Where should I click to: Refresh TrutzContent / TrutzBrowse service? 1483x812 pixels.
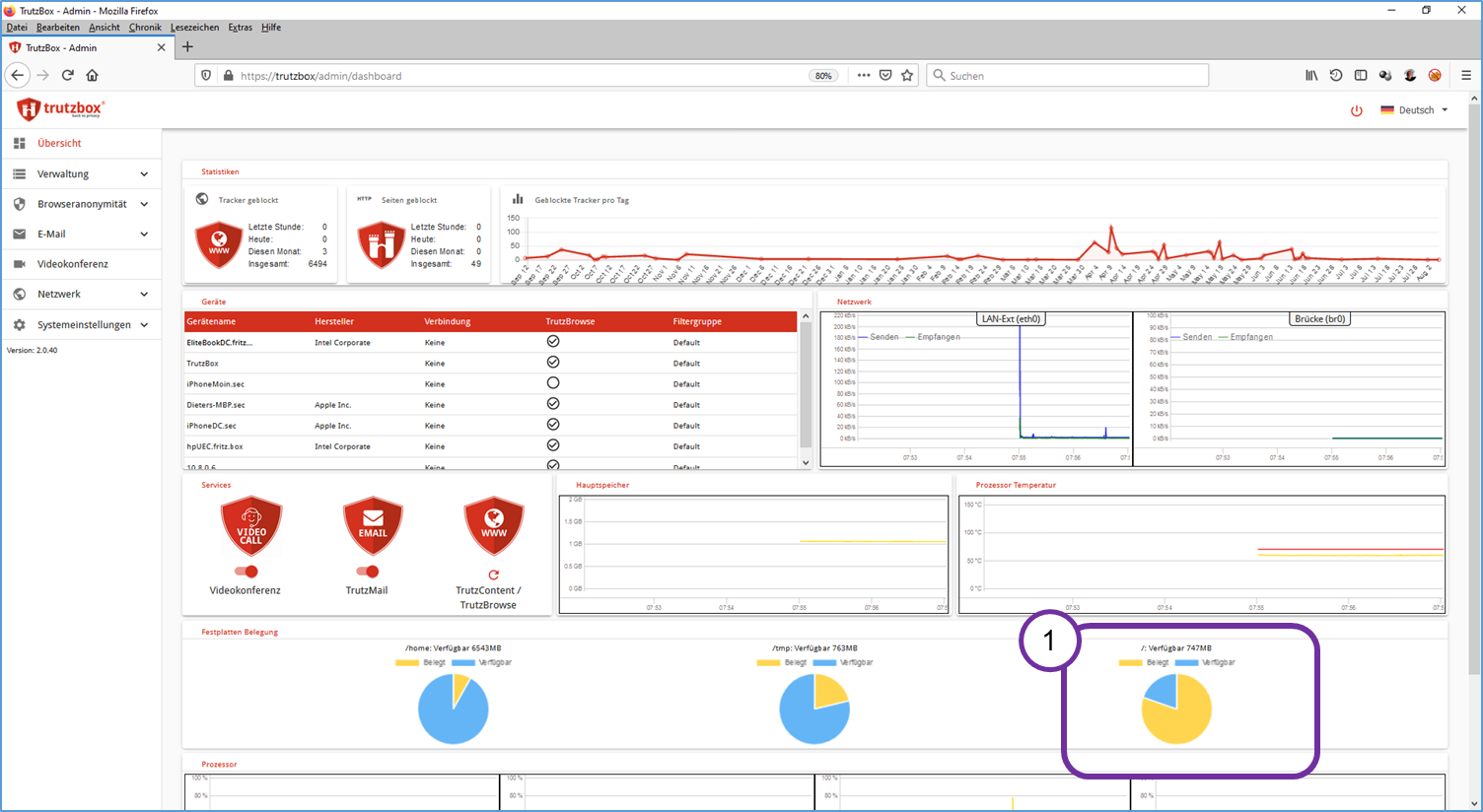coord(494,575)
